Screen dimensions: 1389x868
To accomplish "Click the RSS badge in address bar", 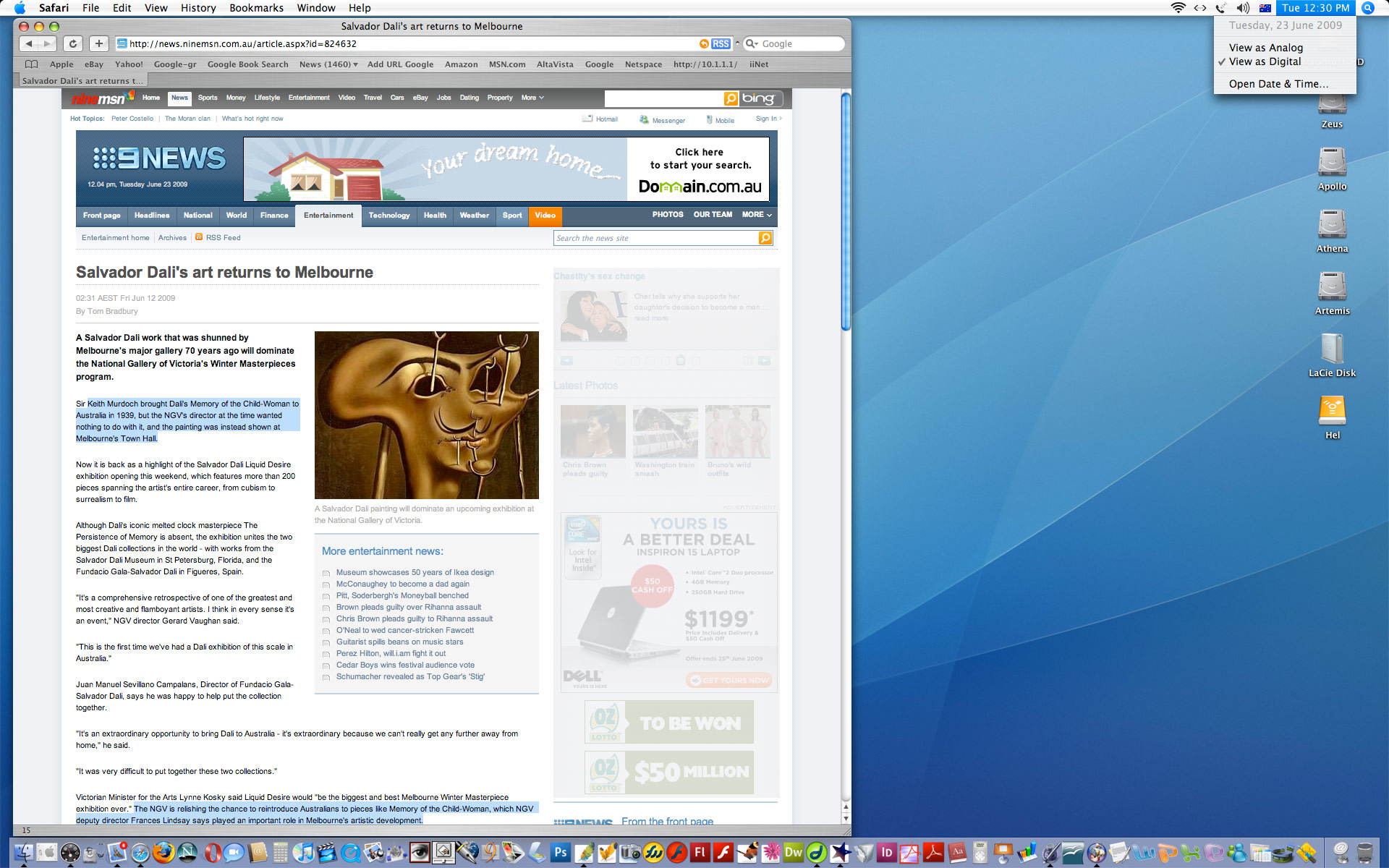I will tap(721, 43).
